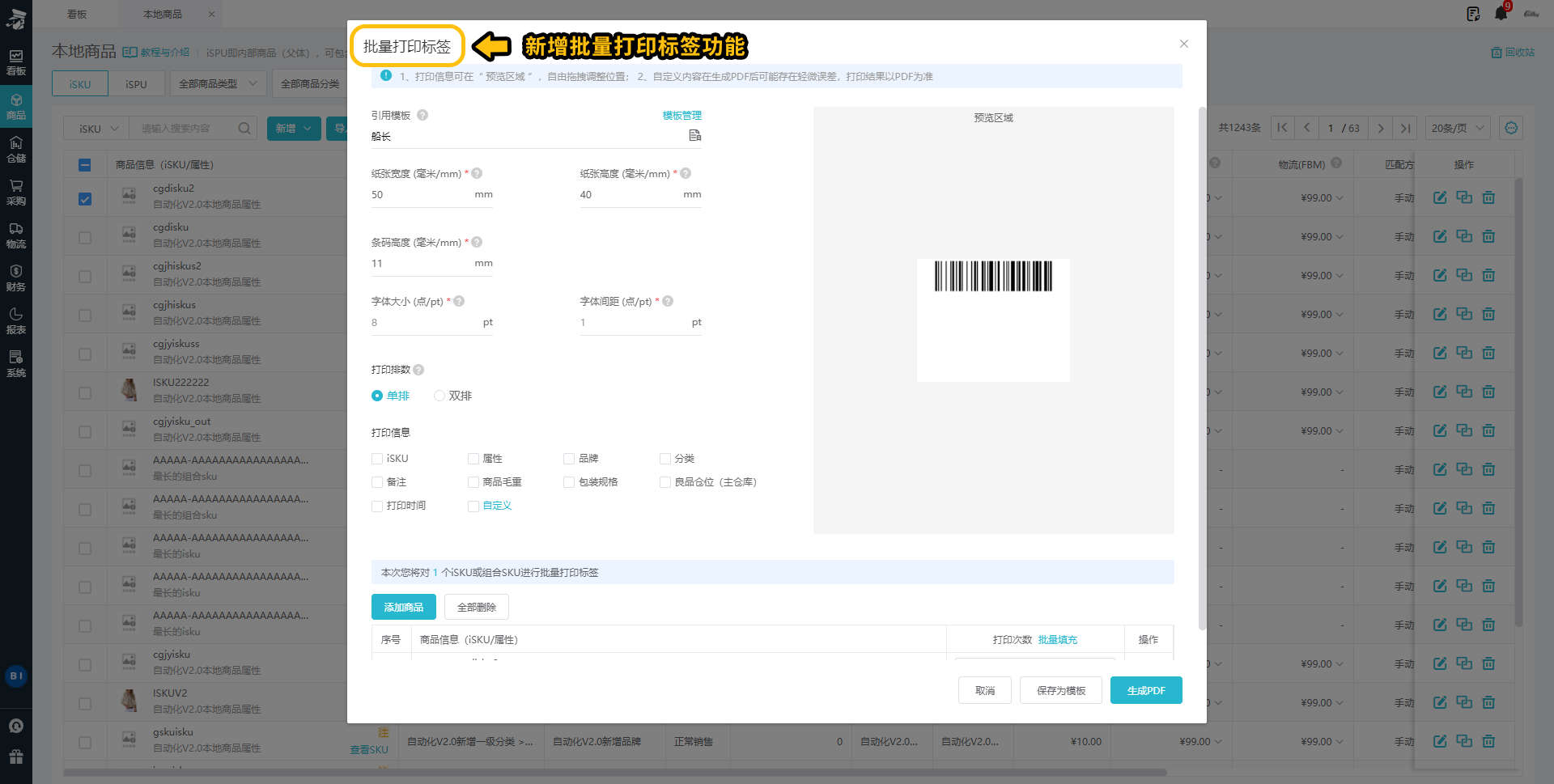
Task: Select 双排 print row option
Action: pos(439,396)
